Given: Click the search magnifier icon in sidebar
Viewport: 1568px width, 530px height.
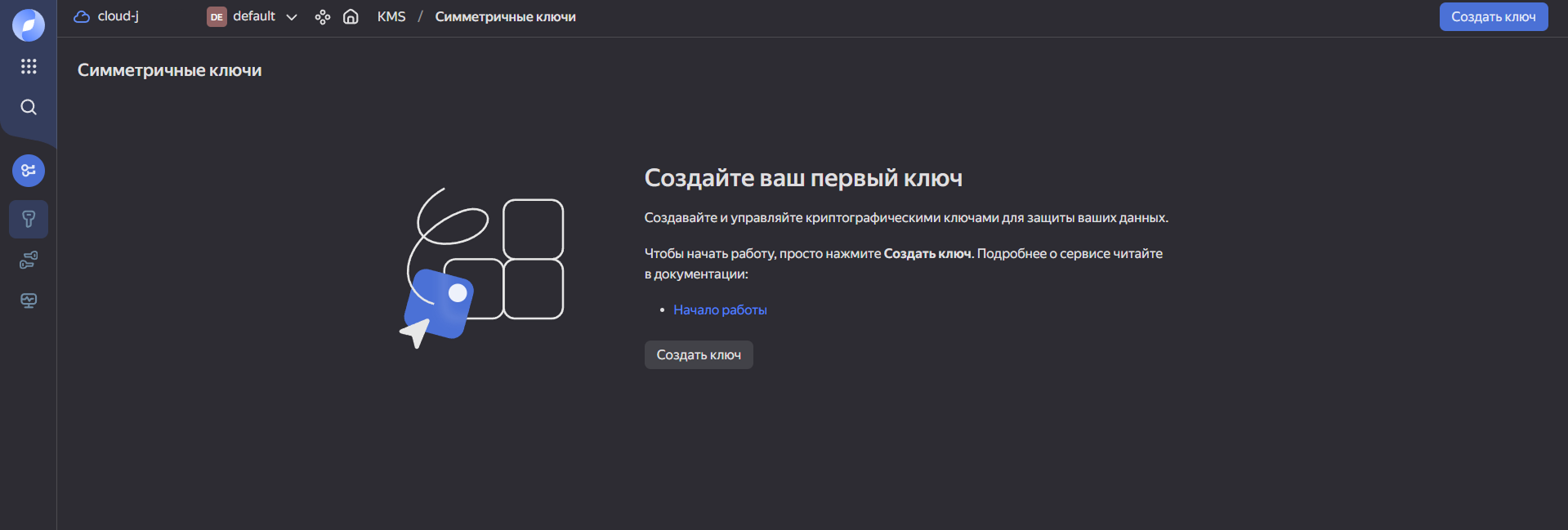Looking at the screenshot, I should [x=29, y=107].
